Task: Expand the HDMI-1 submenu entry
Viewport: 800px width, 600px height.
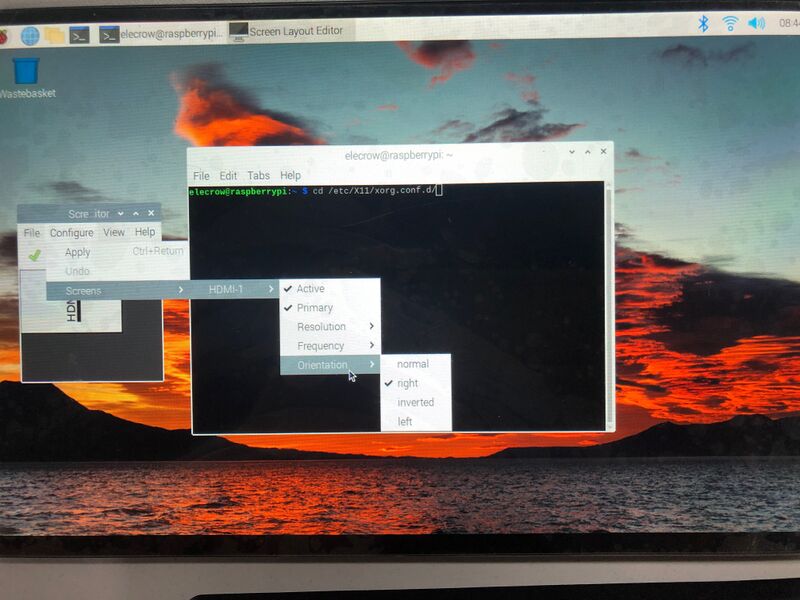Action: tap(228, 290)
